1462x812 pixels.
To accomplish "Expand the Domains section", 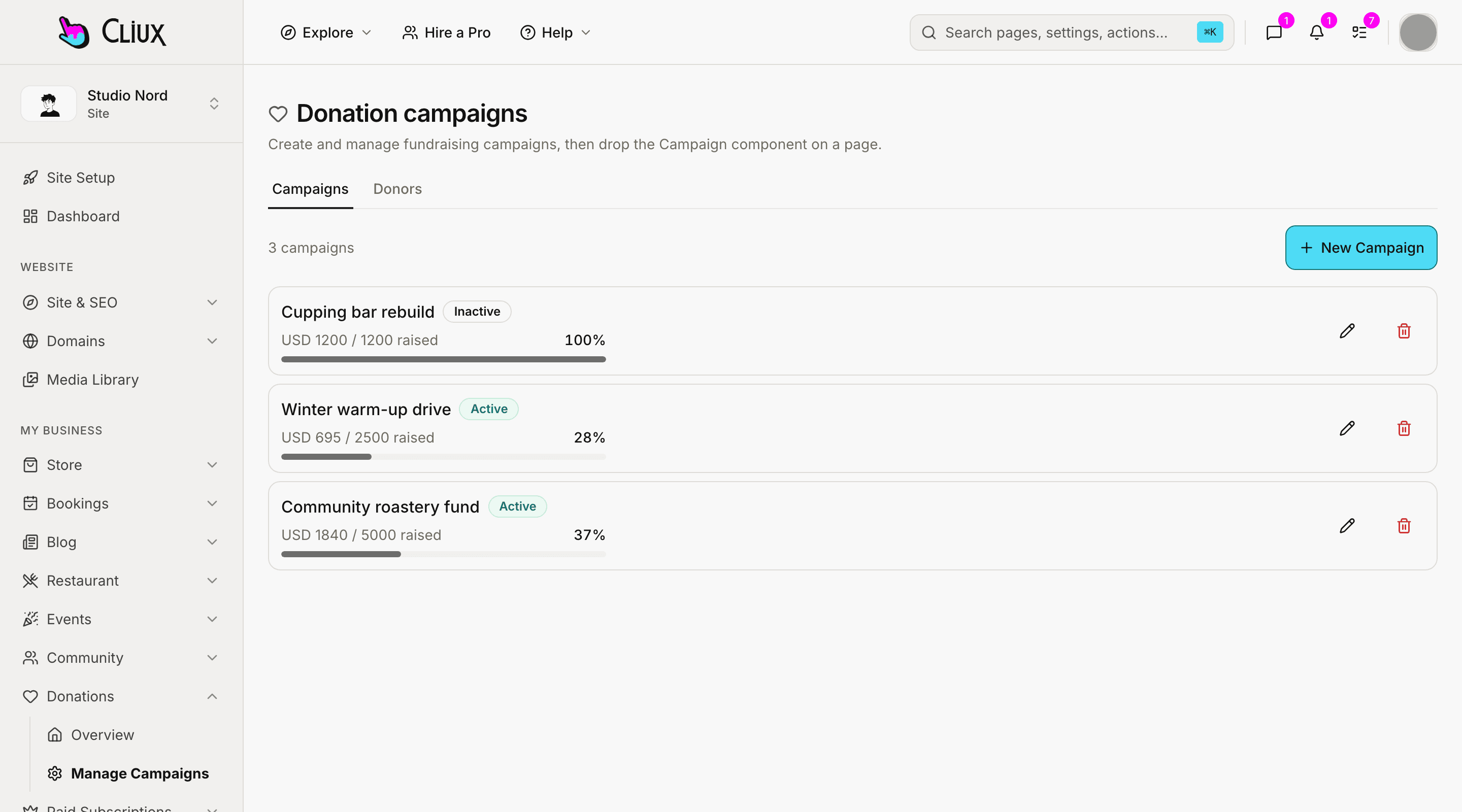I will coord(121,341).
